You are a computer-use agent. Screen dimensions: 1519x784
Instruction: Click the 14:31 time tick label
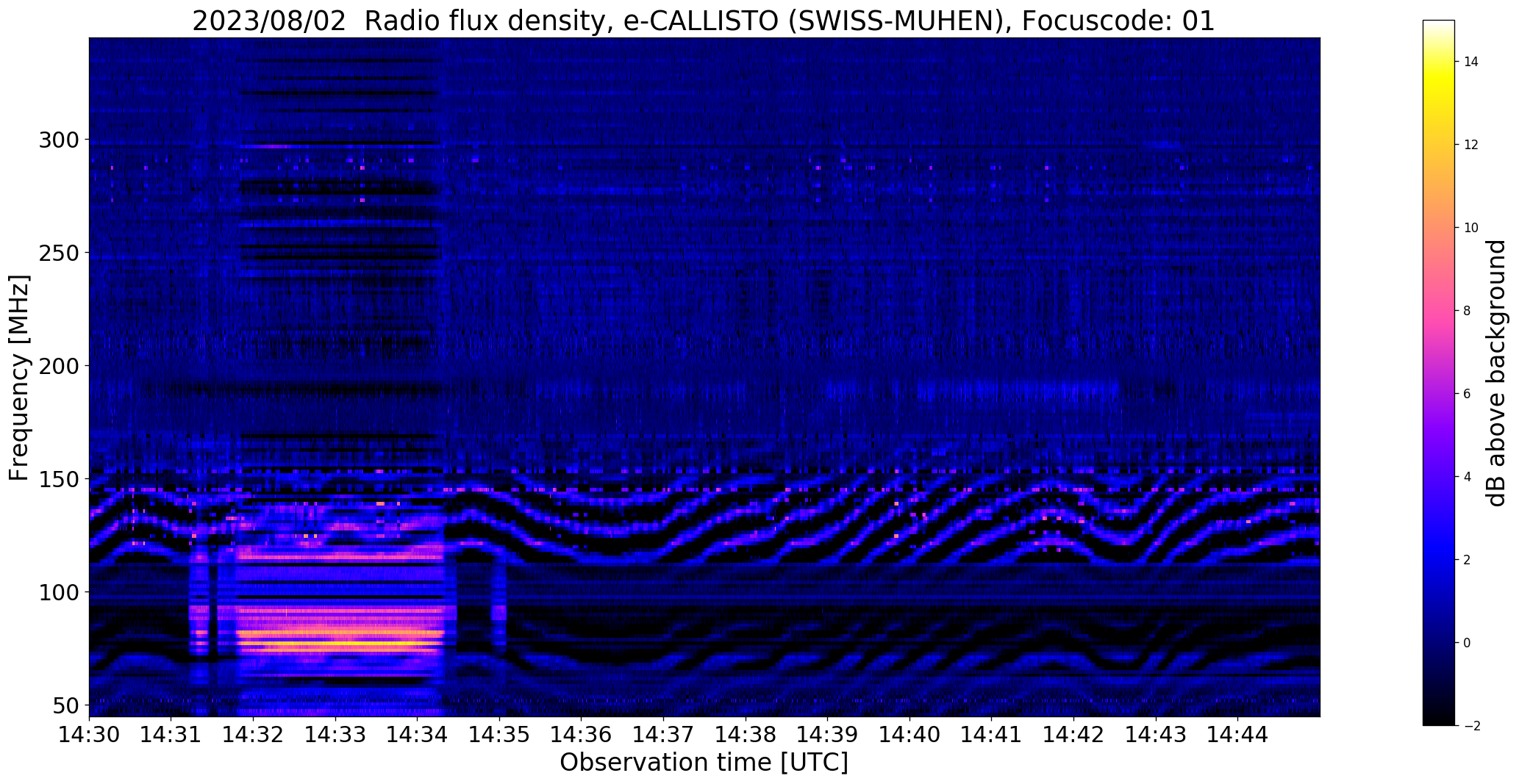[171, 735]
